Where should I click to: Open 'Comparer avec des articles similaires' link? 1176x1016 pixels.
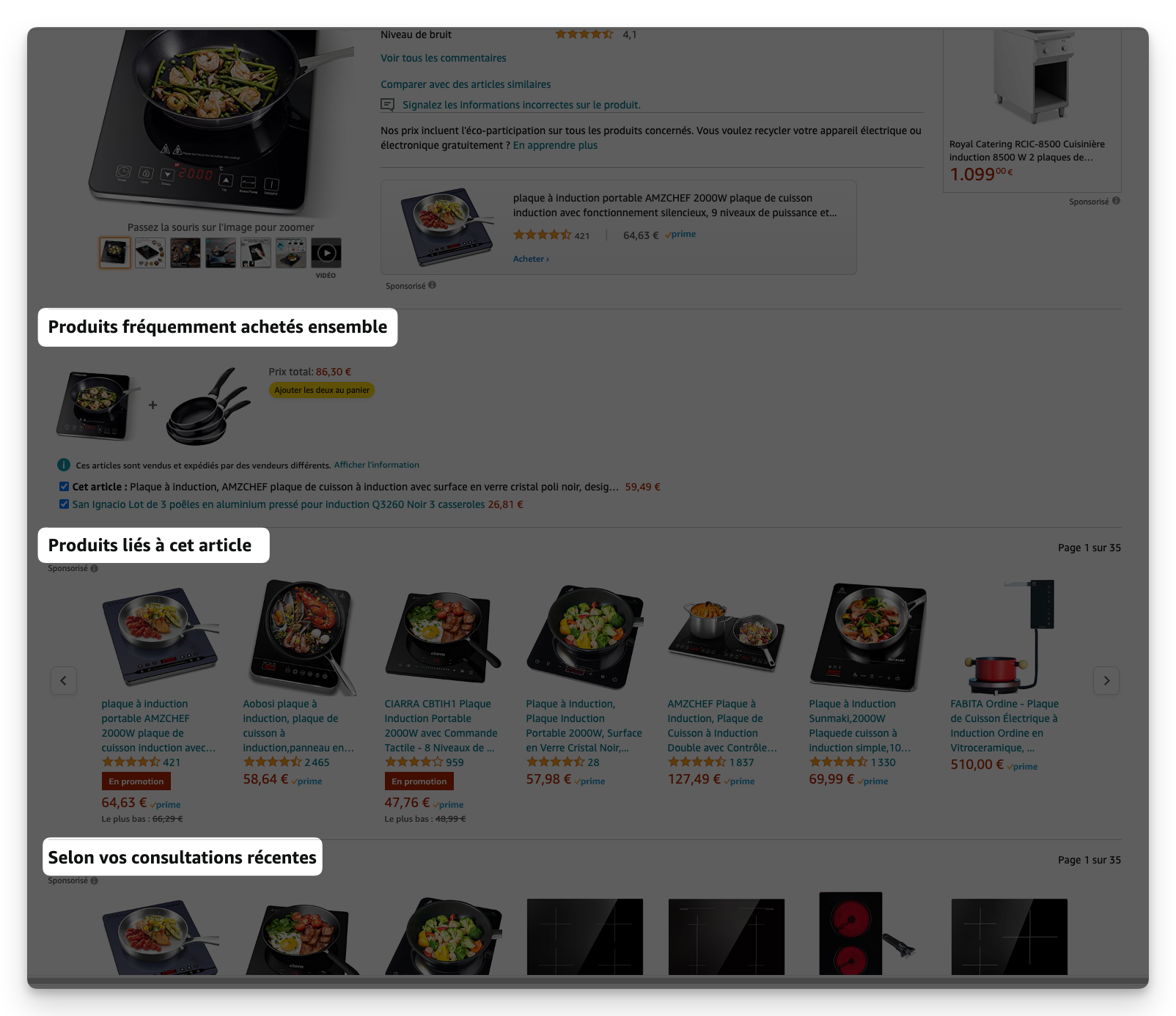click(x=466, y=84)
